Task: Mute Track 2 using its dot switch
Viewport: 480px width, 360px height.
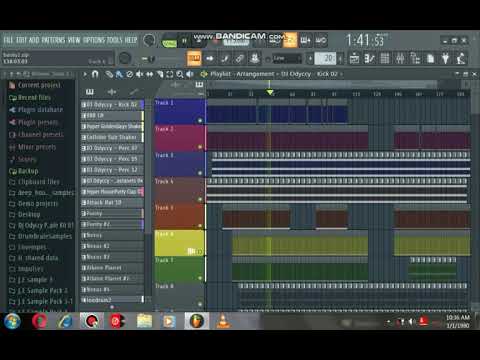Action: (x=200, y=147)
